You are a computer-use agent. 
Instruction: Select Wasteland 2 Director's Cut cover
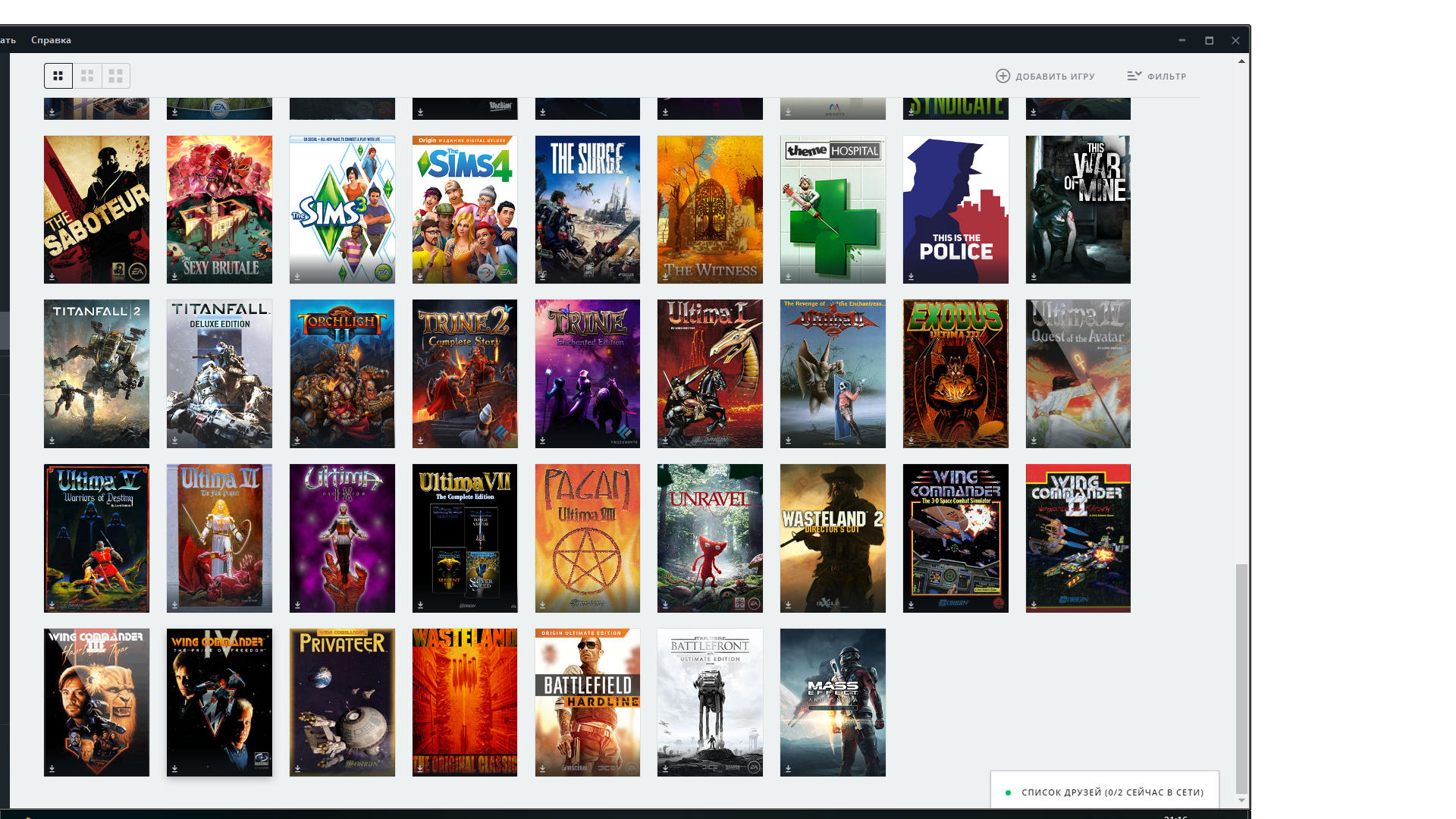pyautogui.click(x=833, y=538)
